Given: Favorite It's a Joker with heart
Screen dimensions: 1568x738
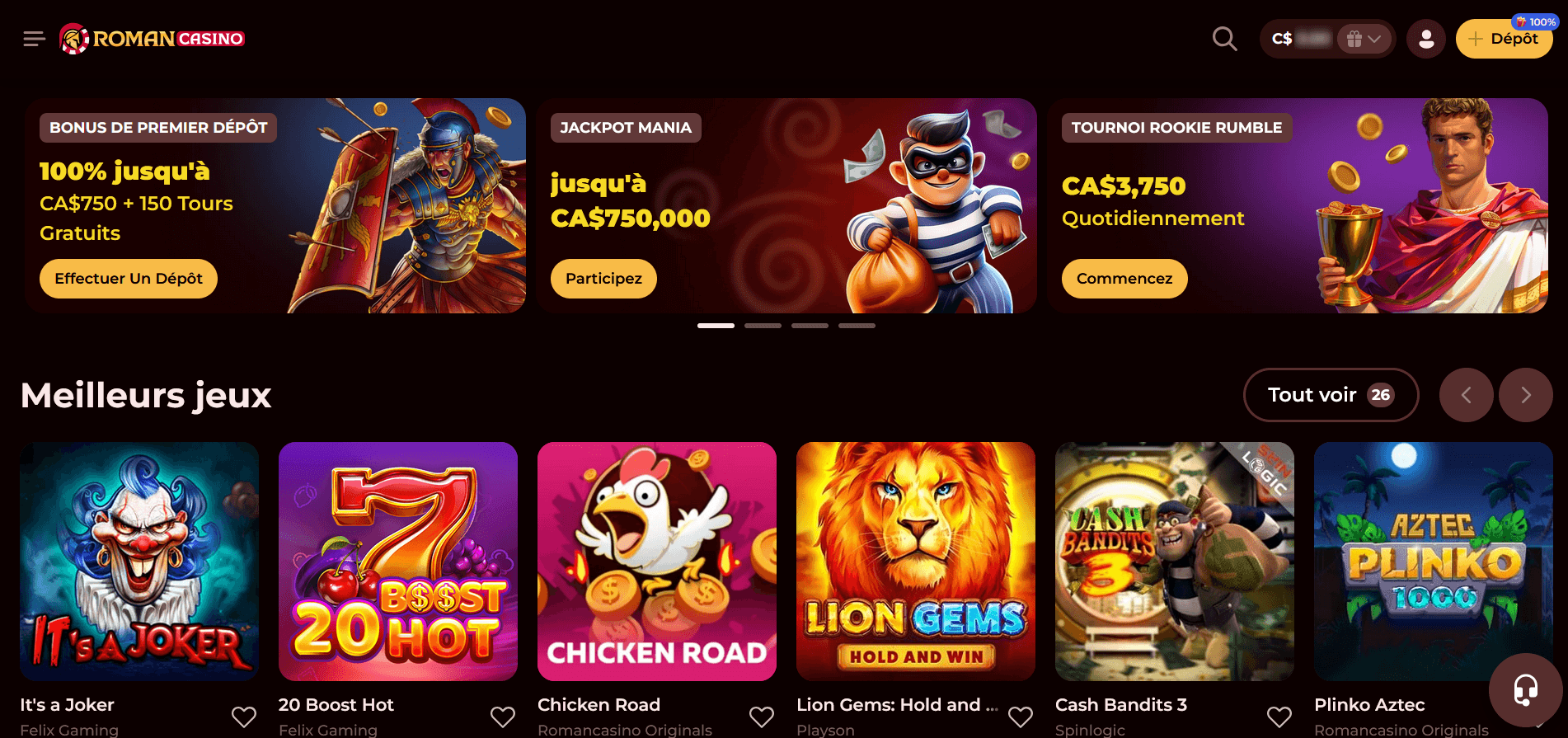Looking at the screenshot, I should (244, 717).
